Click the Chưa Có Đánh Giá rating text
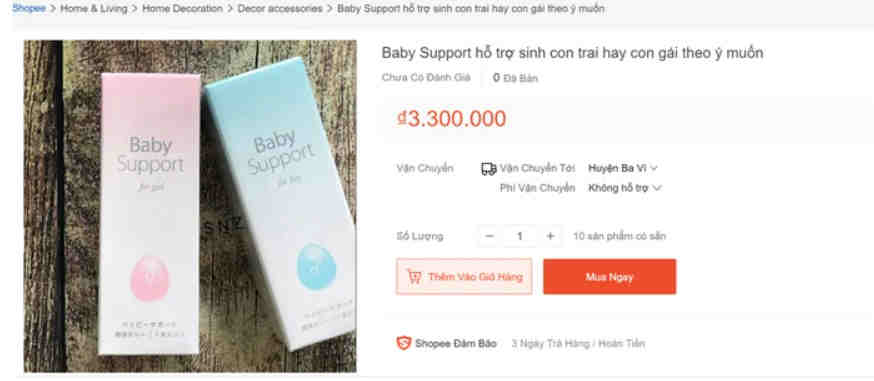The height and width of the screenshot is (381, 874). tap(426, 78)
